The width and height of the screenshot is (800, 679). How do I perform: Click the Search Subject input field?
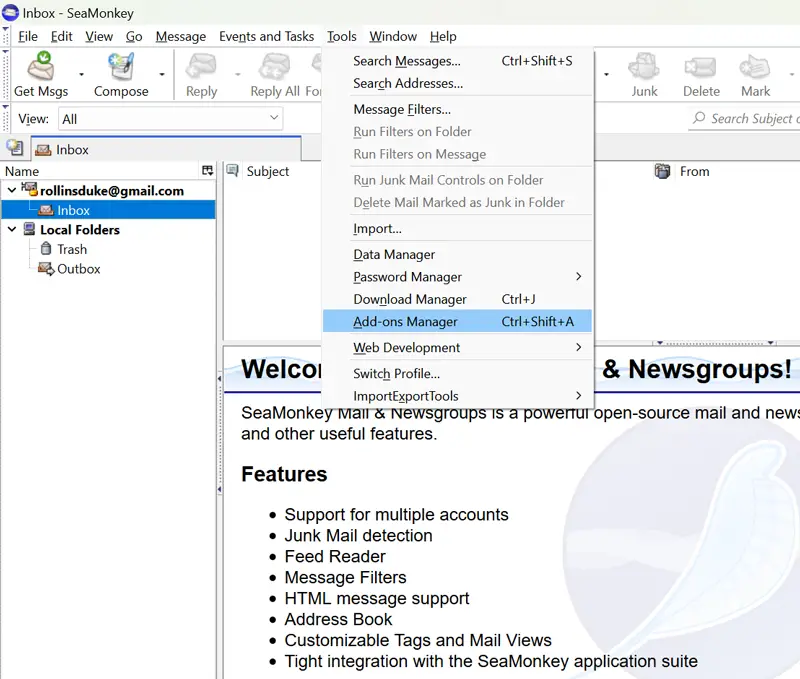point(750,119)
